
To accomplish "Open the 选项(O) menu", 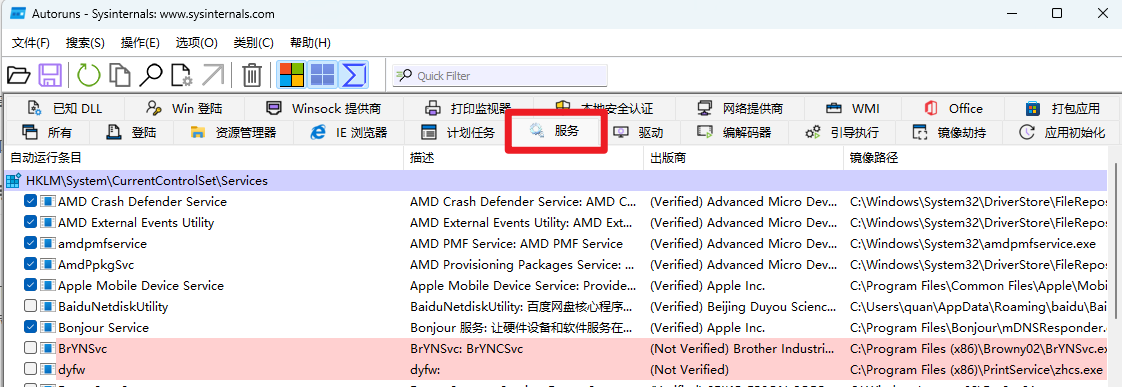I will [197, 43].
